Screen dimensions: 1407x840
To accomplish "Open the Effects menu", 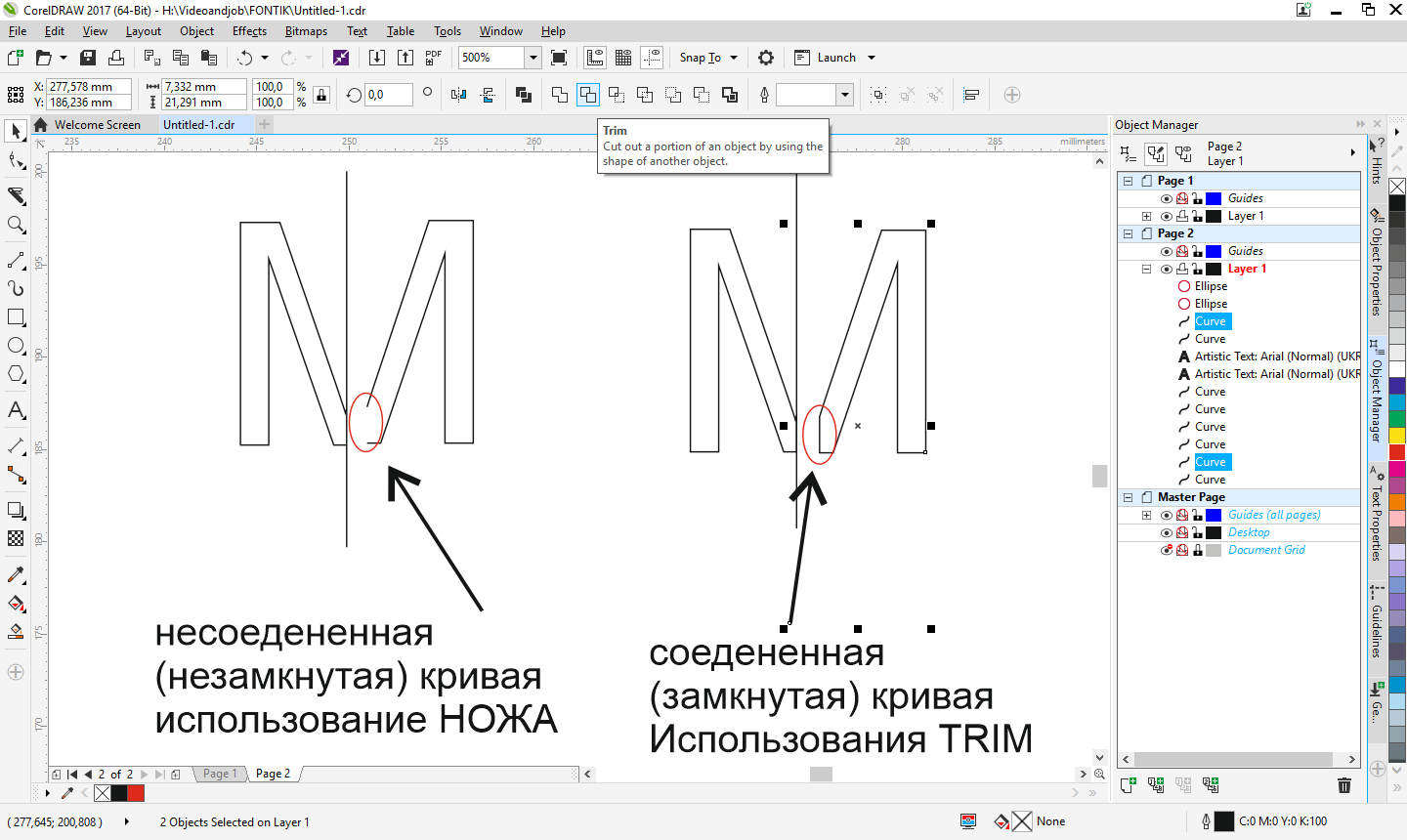I will 249,31.
